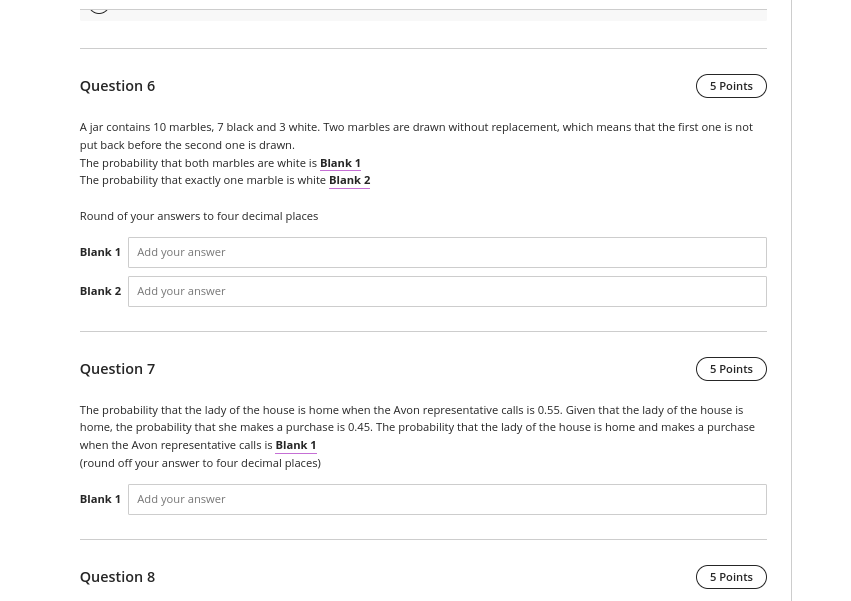
Task: Click the Question 6 heading
Action: [x=117, y=86]
